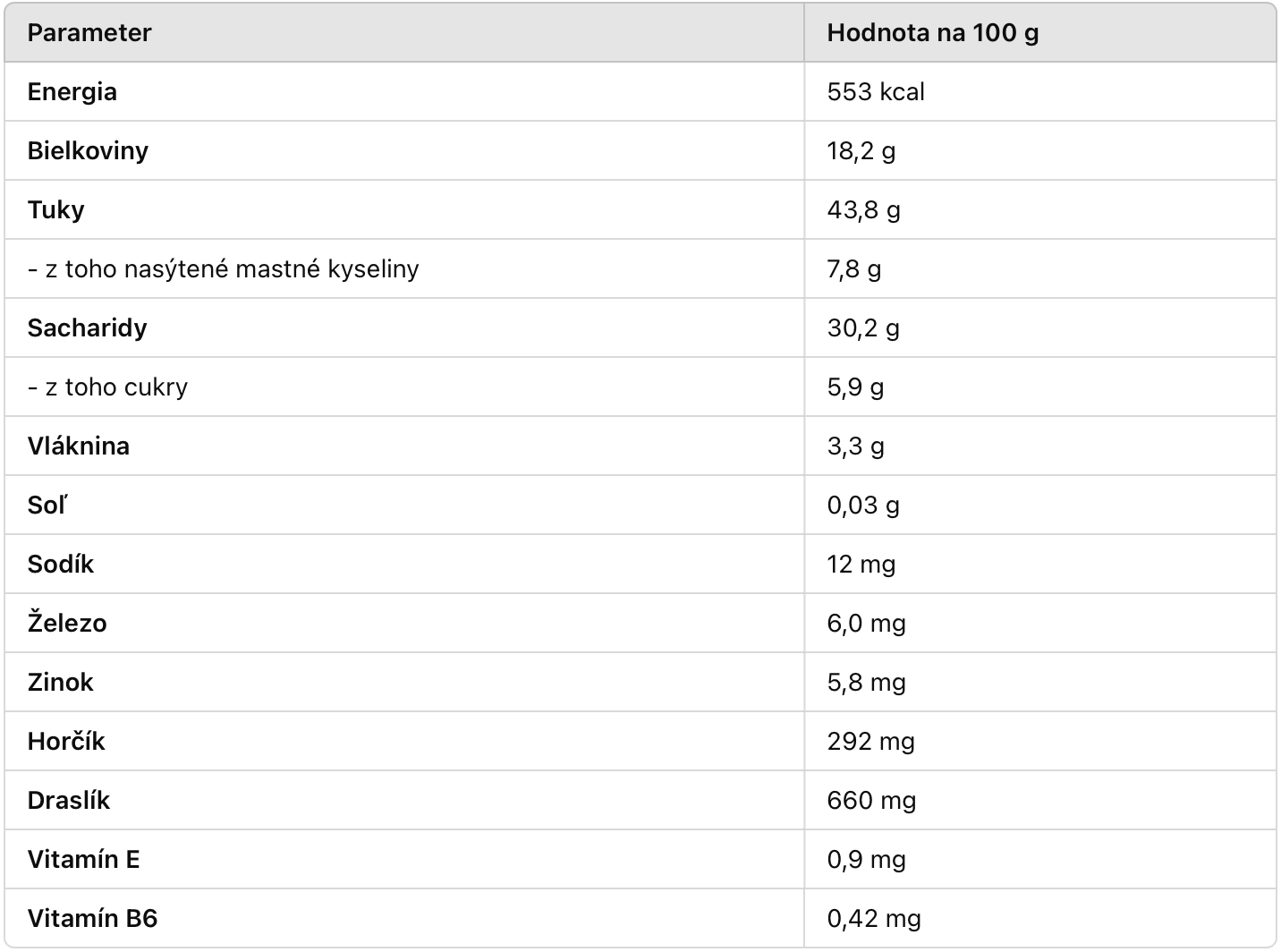Select the Železo row label

coord(67,624)
